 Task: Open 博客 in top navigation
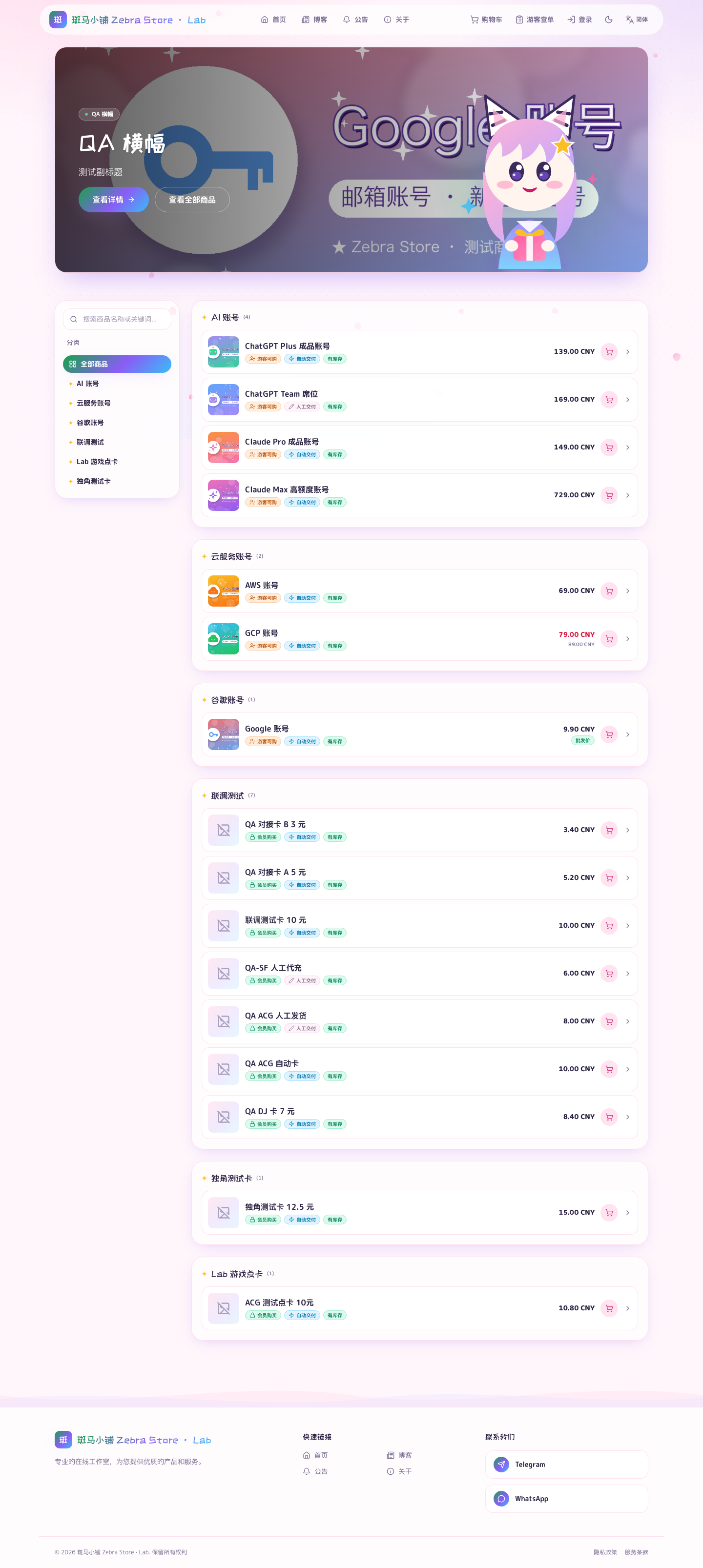tap(315, 20)
